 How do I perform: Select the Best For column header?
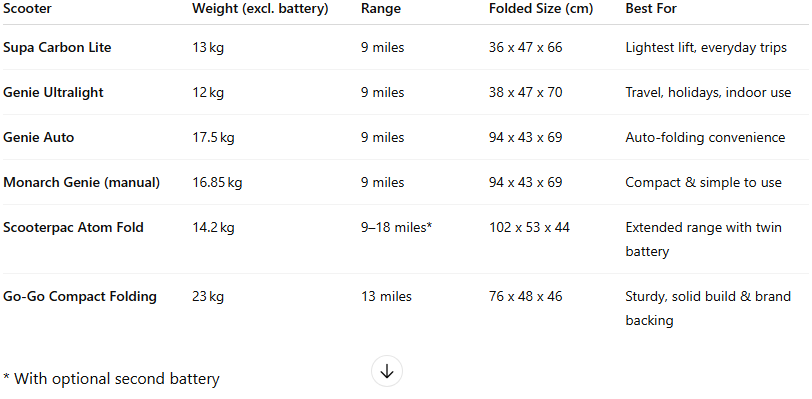651,9
